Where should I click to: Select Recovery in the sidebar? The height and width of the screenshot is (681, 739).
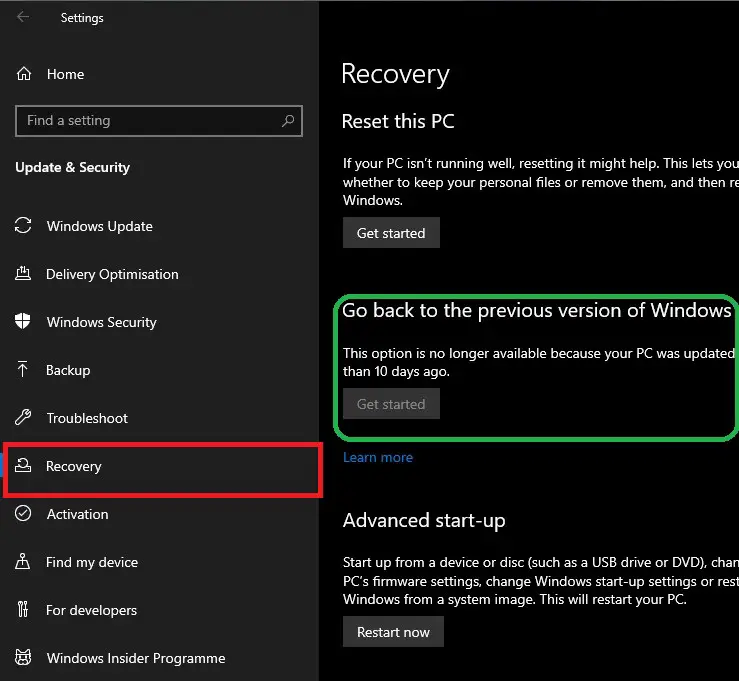point(74,466)
